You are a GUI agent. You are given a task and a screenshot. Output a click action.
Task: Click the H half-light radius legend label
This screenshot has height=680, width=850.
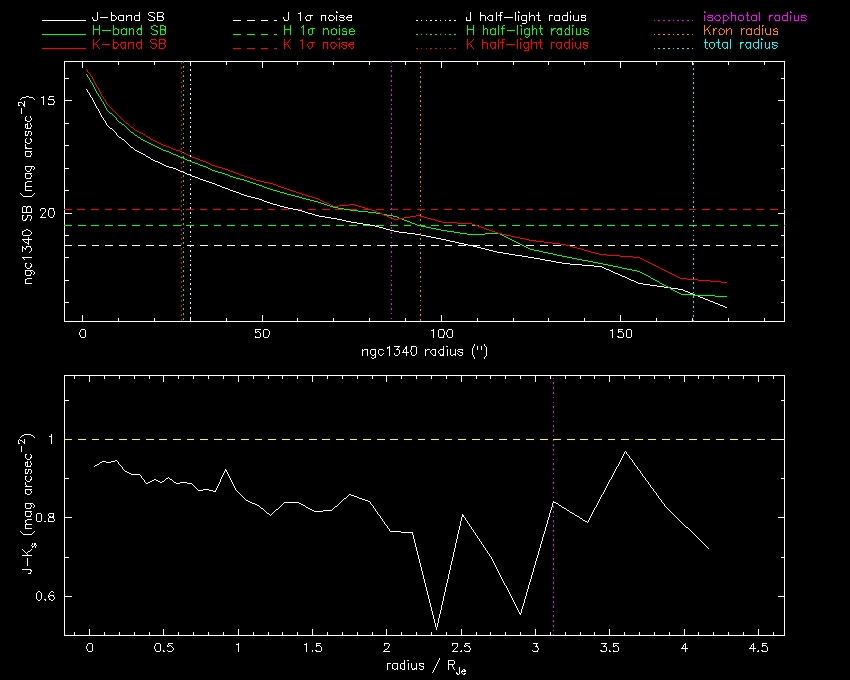tap(526, 32)
